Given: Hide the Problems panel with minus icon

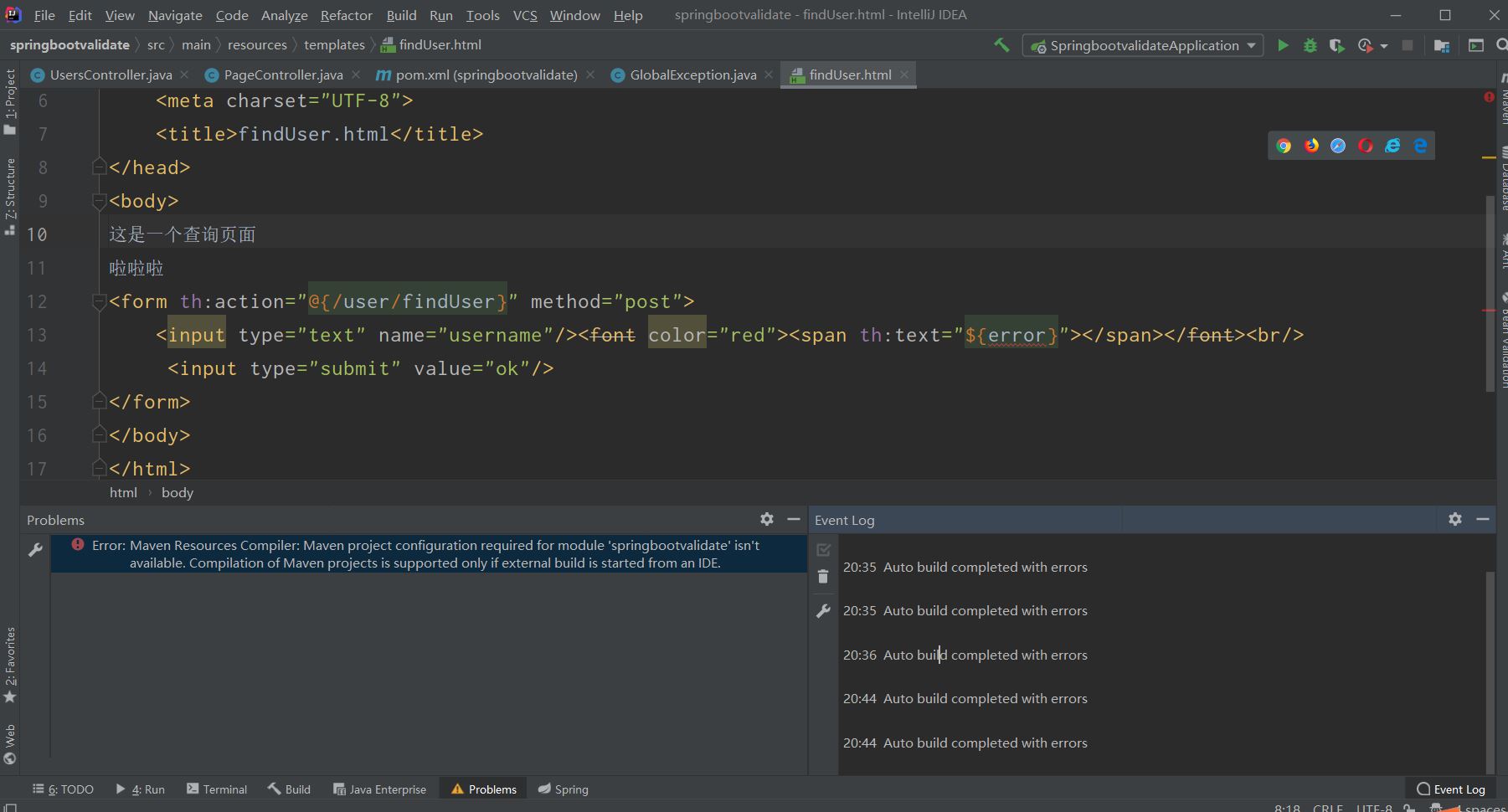Looking at the screenshot, I should [794, 519].
